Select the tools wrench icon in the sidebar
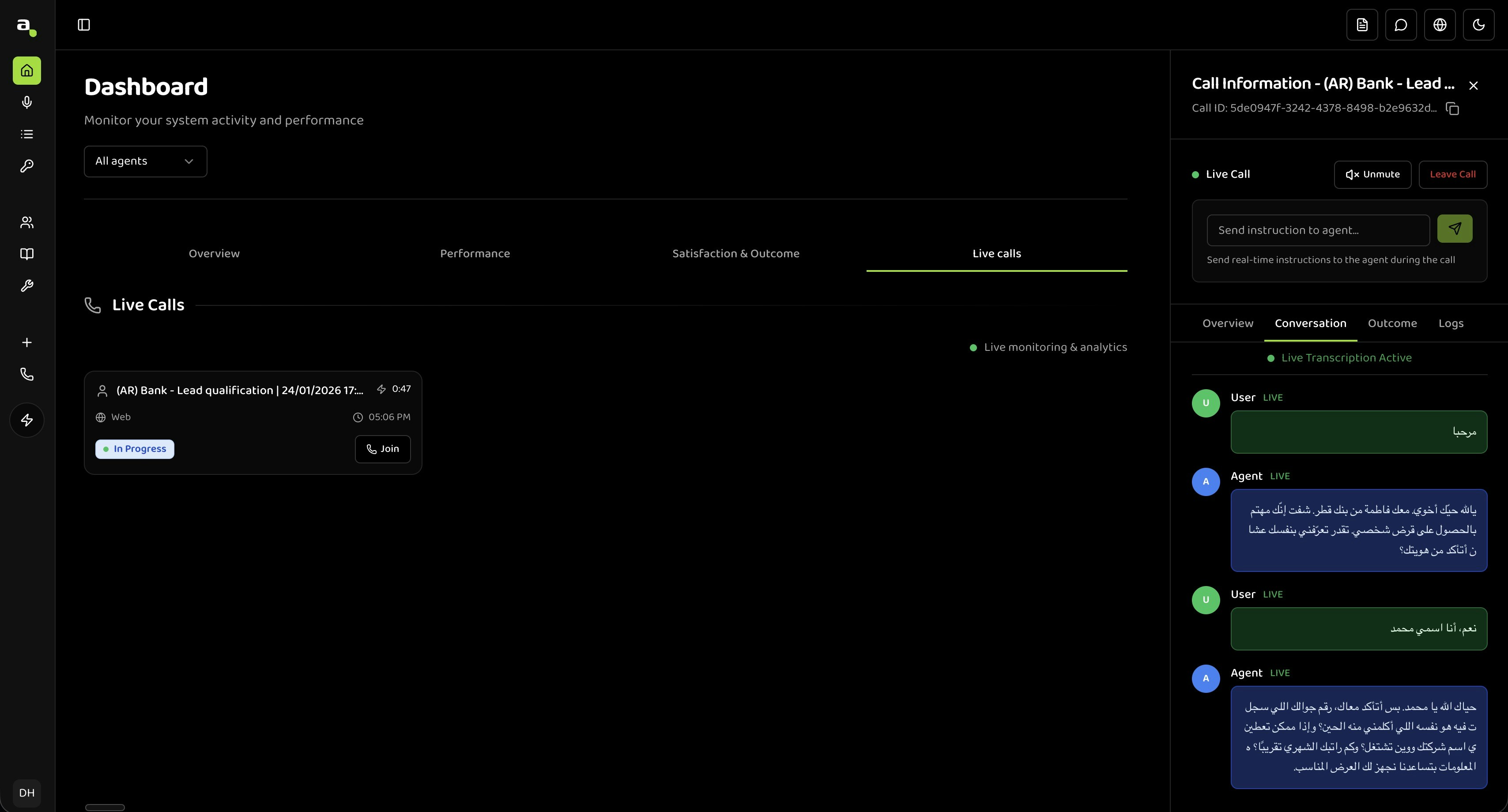 point(26,286)
